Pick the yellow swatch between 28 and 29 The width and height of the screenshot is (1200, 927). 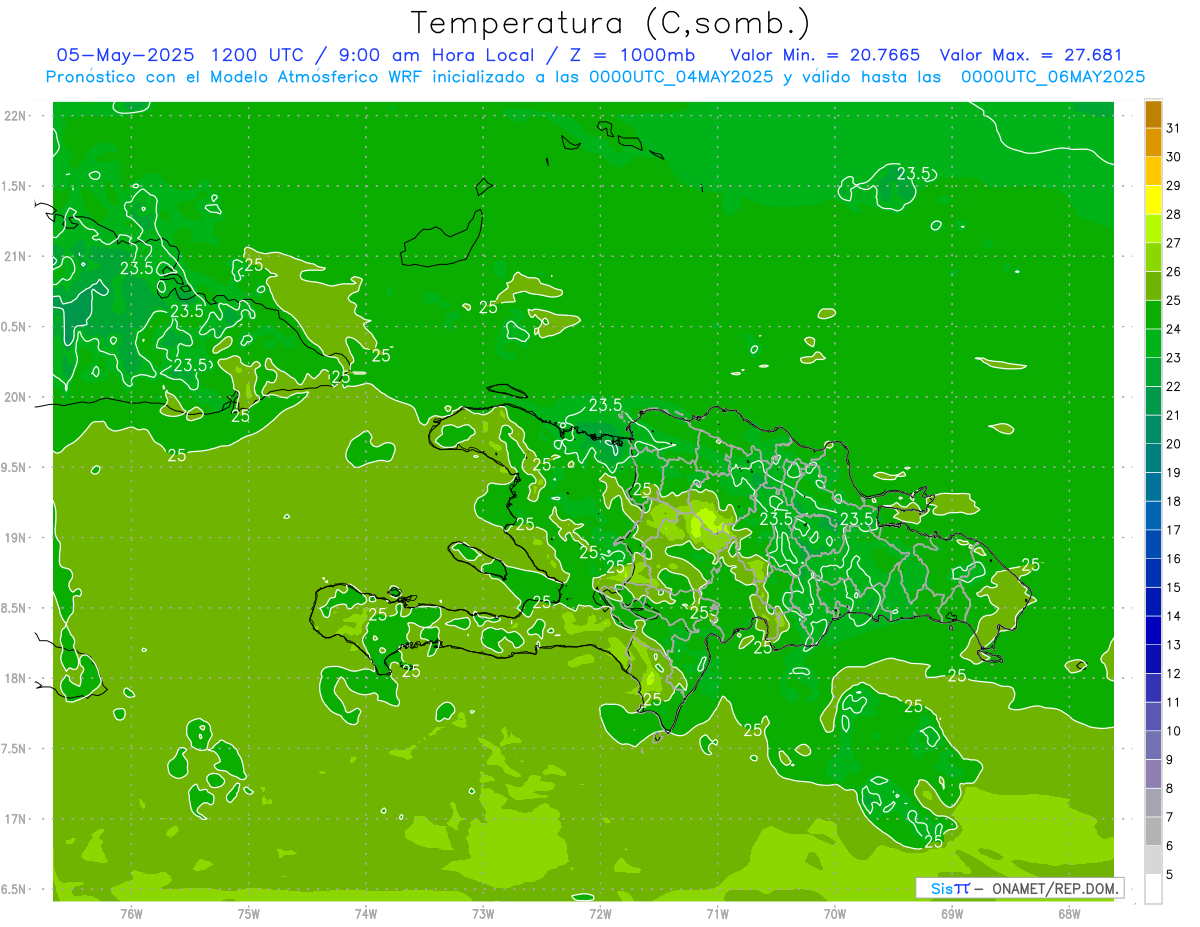pos(1153,200)
